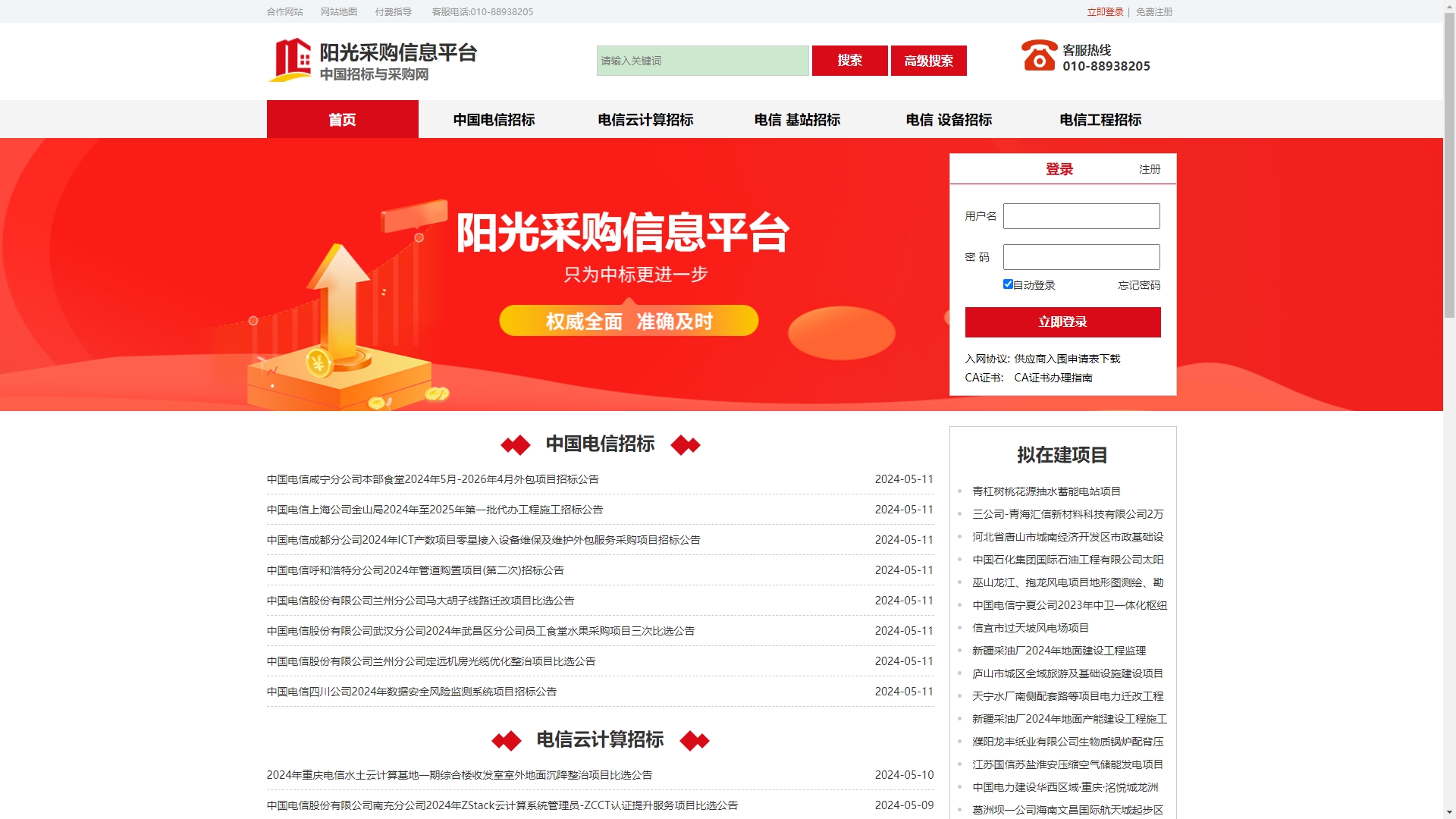Click the 电信云计算招标 section heading
Image resolution: width=1456 pixels, height=819 pixels.
(600, 739)
